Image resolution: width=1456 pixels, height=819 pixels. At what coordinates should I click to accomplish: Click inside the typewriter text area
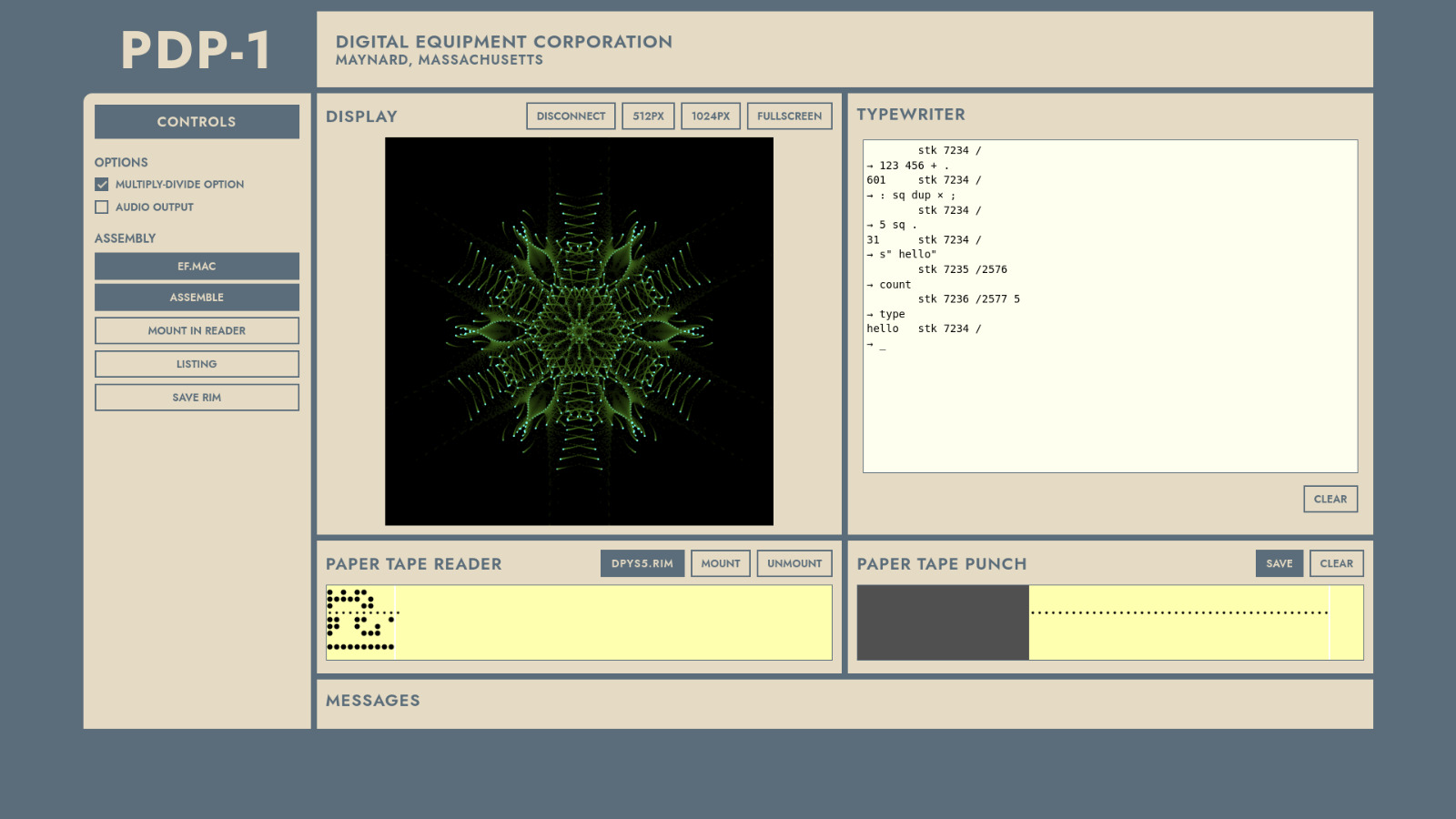(x=1110, y=400)
